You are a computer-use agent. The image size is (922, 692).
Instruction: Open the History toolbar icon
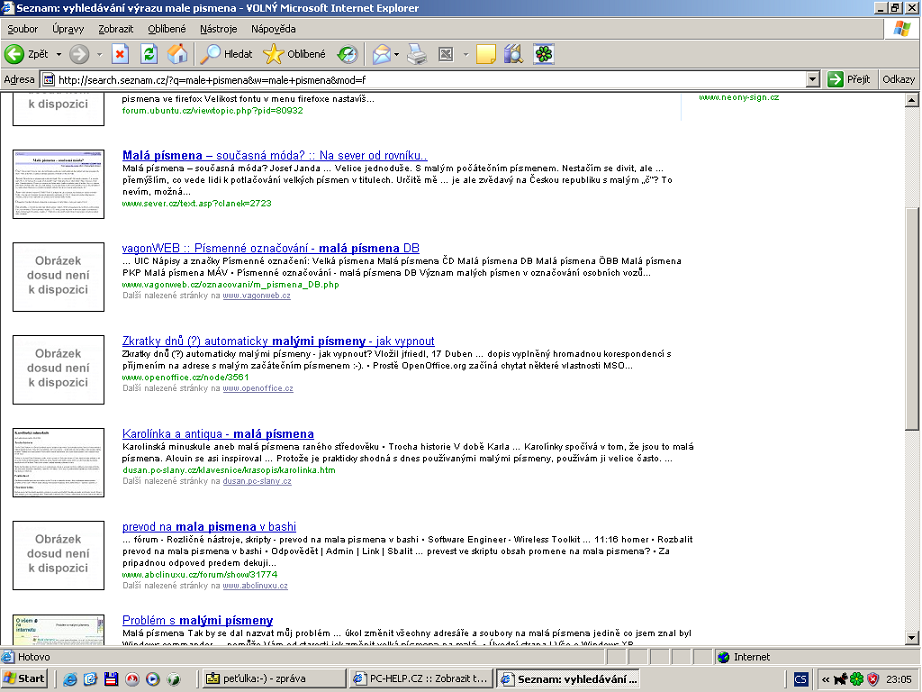click(347, 54)
